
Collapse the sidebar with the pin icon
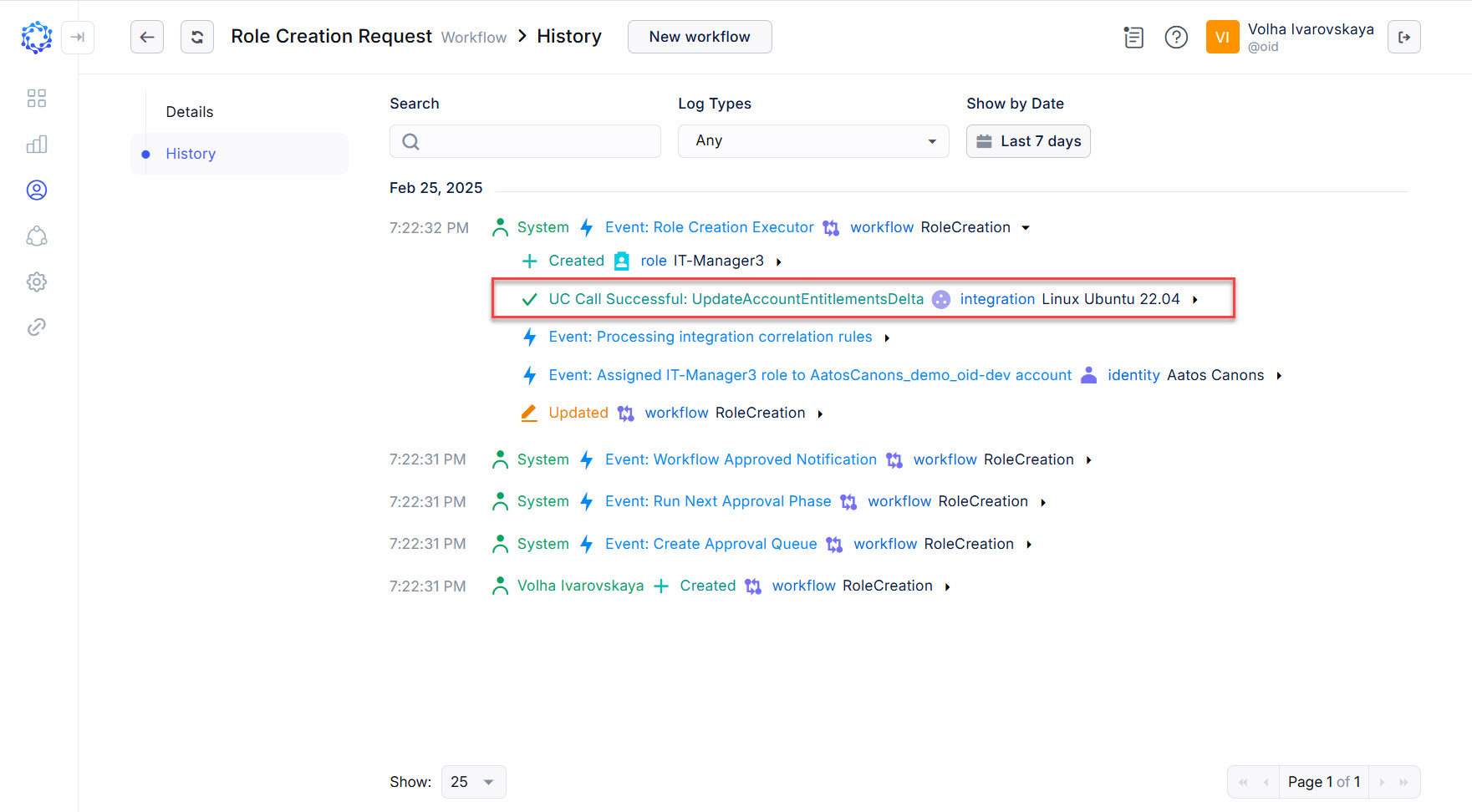[78, 38]
